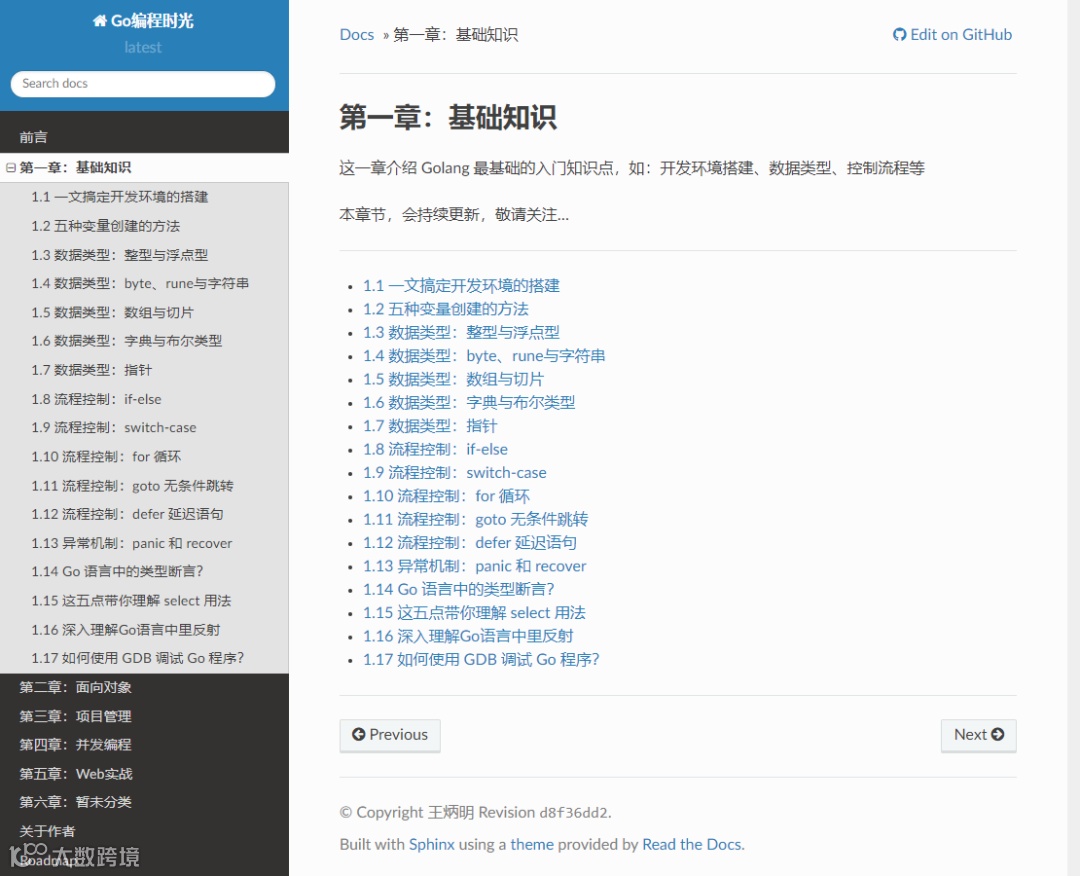Collapse the 第一章：基础知识 section in sidebar
Viewport: 1080px width, 876px height.
tap(9, 166)
